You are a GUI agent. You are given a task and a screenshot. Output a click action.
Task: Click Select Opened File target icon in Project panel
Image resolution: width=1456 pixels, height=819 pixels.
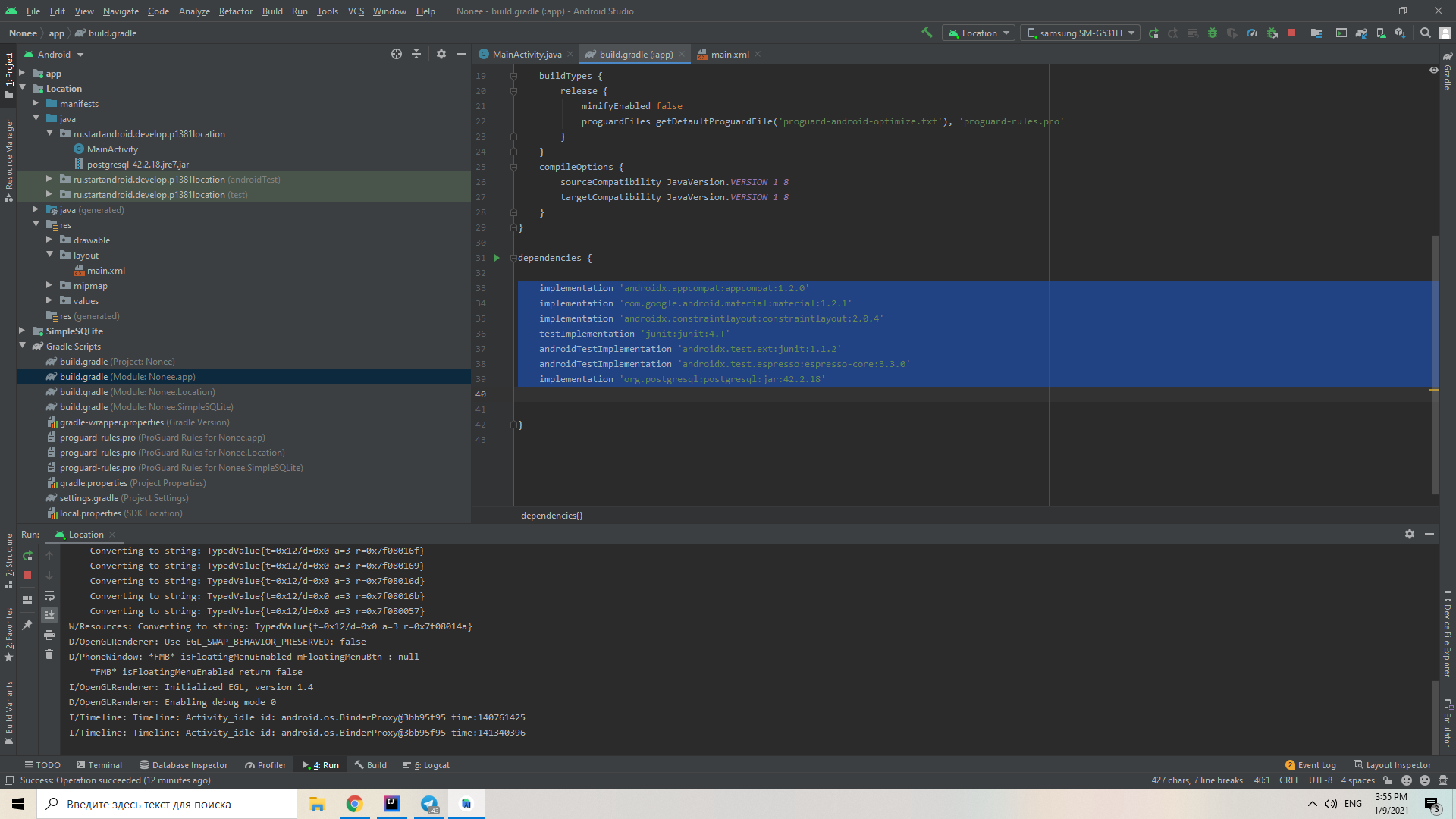(x=396, y=54)
